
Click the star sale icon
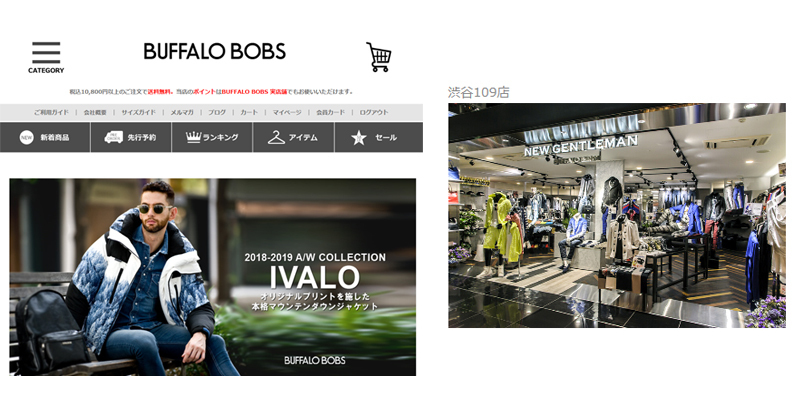(359, 138)
